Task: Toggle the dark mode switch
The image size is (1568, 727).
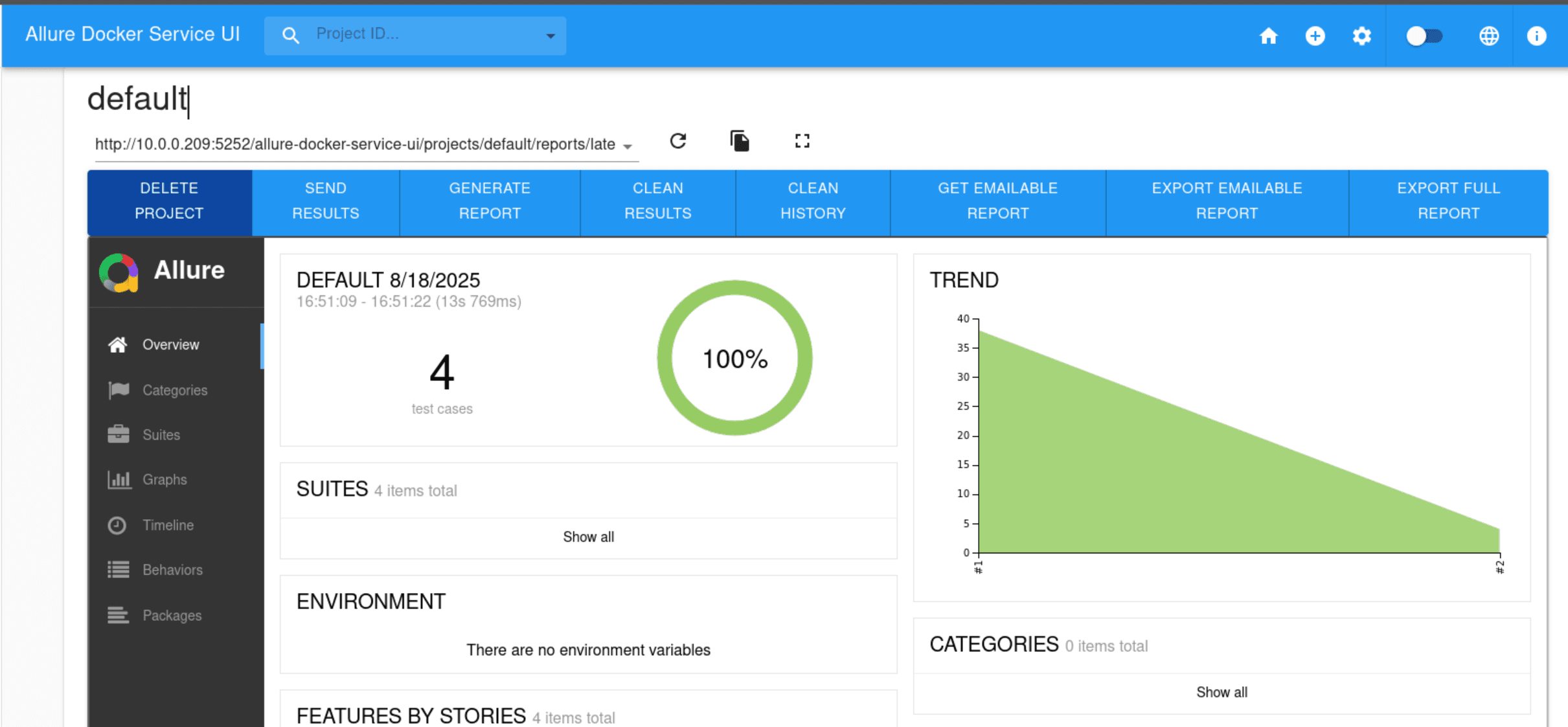Action: click(1424, 36)
